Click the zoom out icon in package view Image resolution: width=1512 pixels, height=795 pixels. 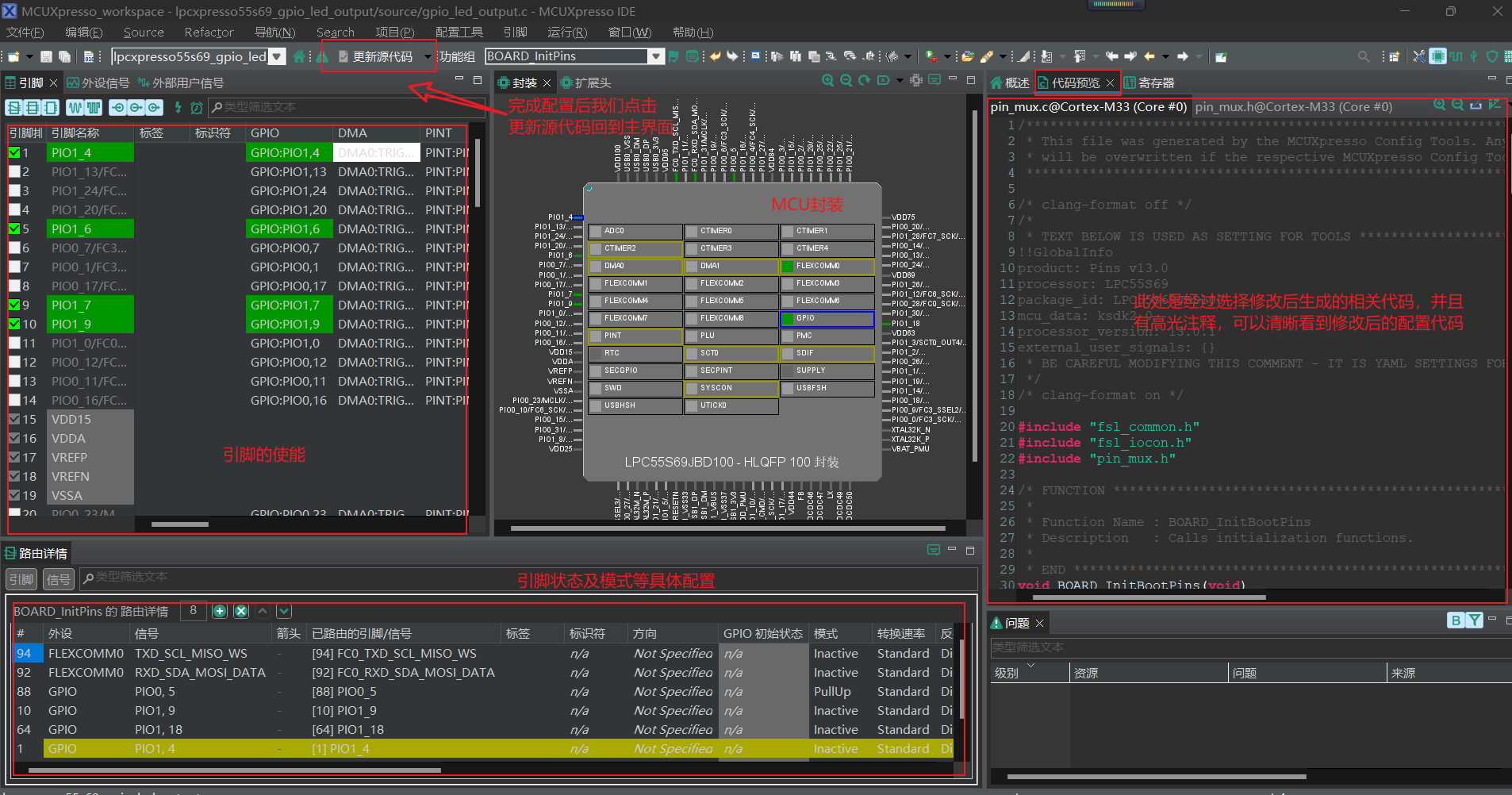(846, 81)
